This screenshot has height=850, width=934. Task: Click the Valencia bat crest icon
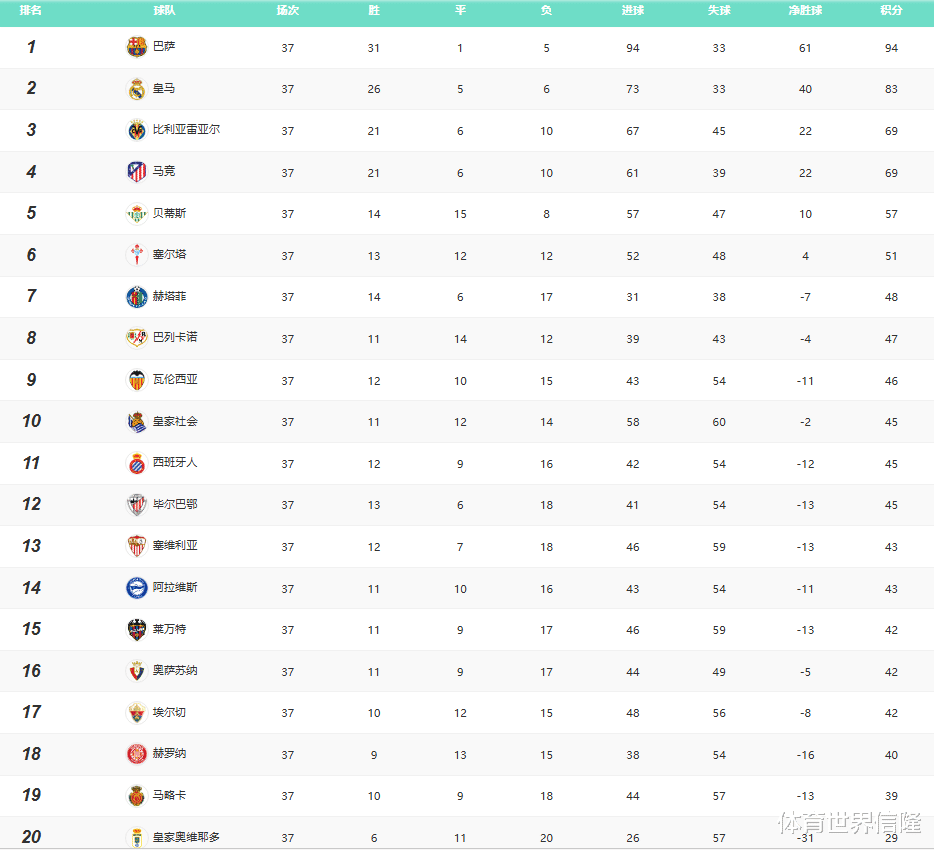(136, 380)
